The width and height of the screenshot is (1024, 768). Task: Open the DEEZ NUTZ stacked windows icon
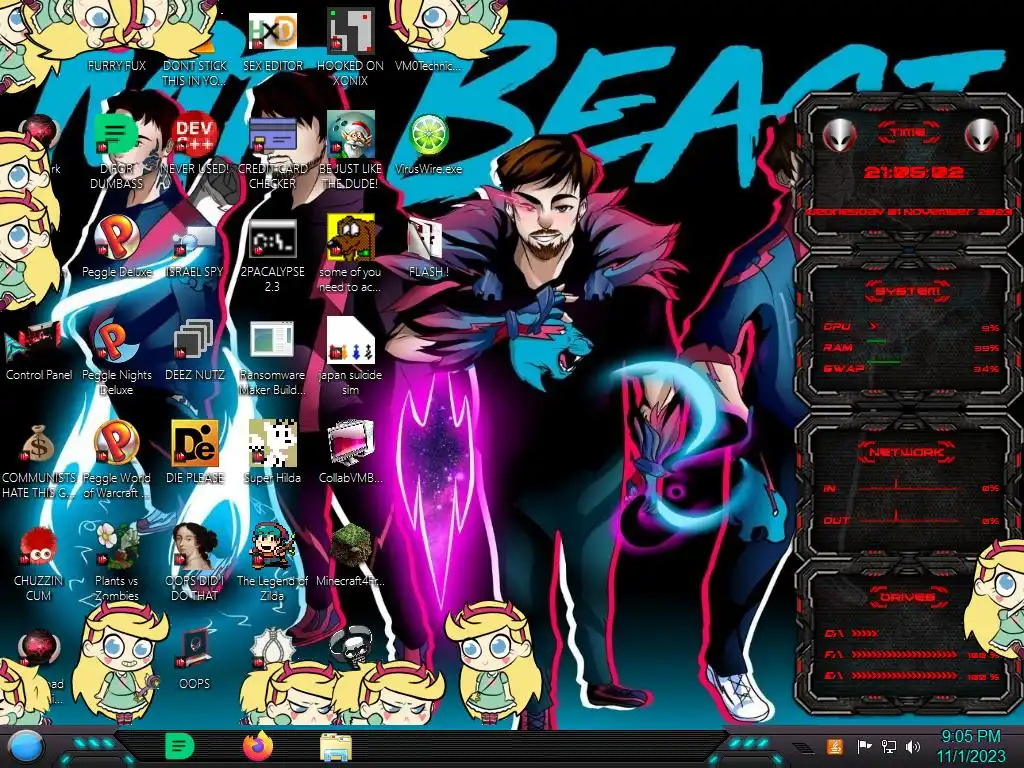pos(194,341)
